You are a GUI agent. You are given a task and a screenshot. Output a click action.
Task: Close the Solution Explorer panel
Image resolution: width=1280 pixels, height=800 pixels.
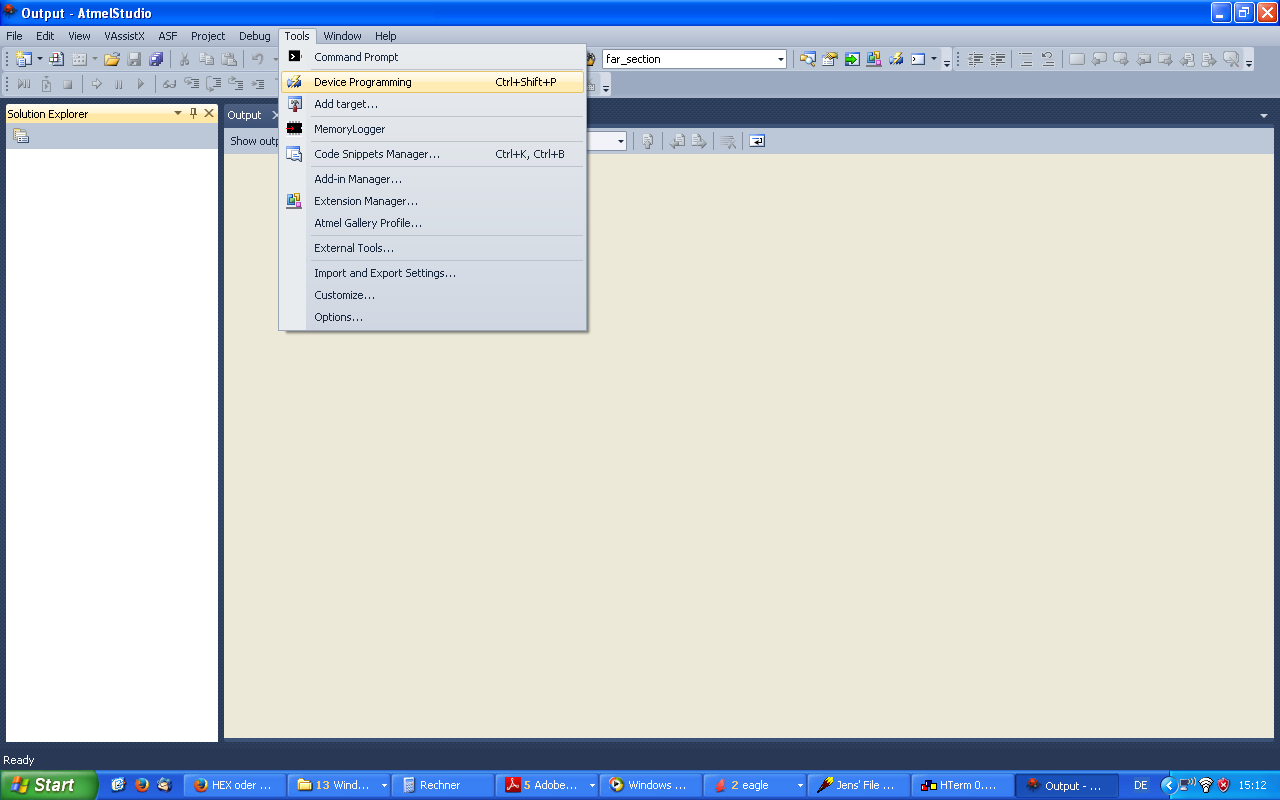click(x=209, y=113)
